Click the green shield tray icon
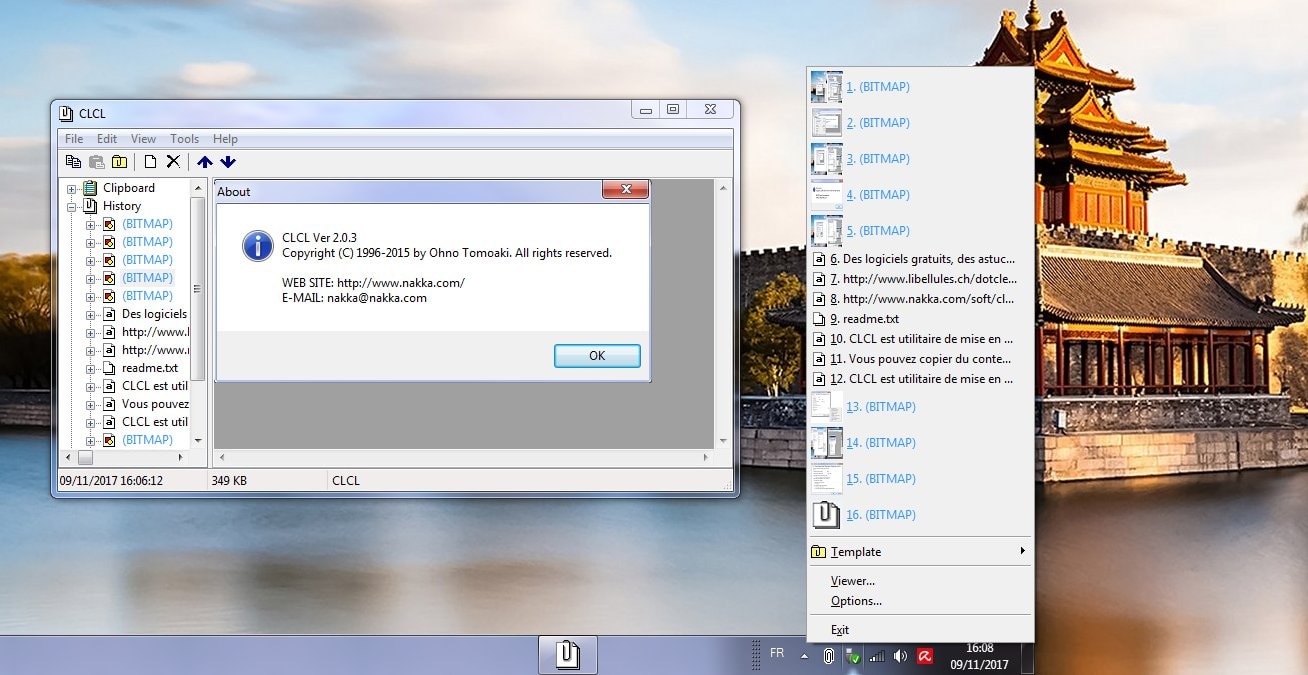The image size is (1308, 675). point(853,656)
